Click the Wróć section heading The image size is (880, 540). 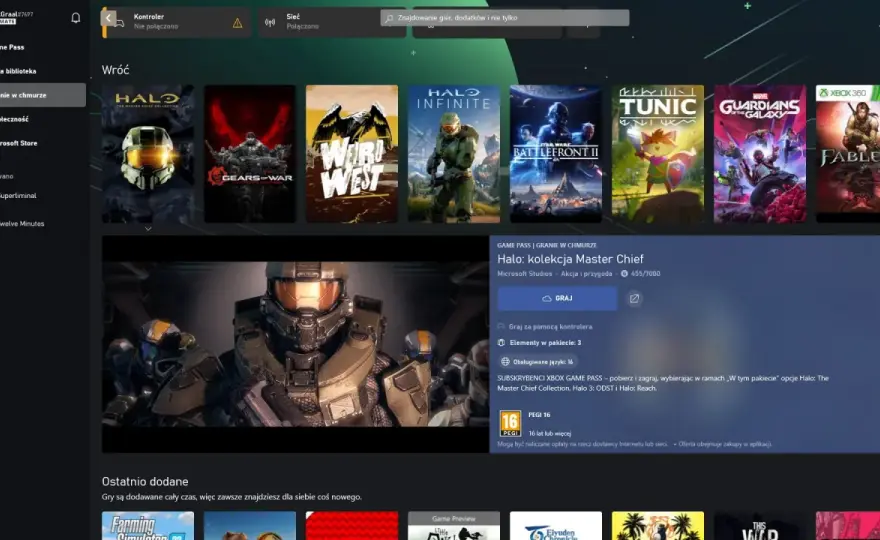[115, 70]
